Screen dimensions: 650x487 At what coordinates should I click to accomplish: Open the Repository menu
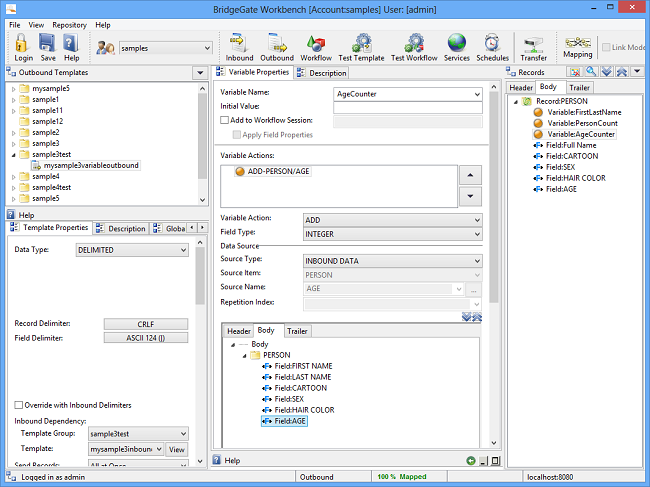click(69, 25)
